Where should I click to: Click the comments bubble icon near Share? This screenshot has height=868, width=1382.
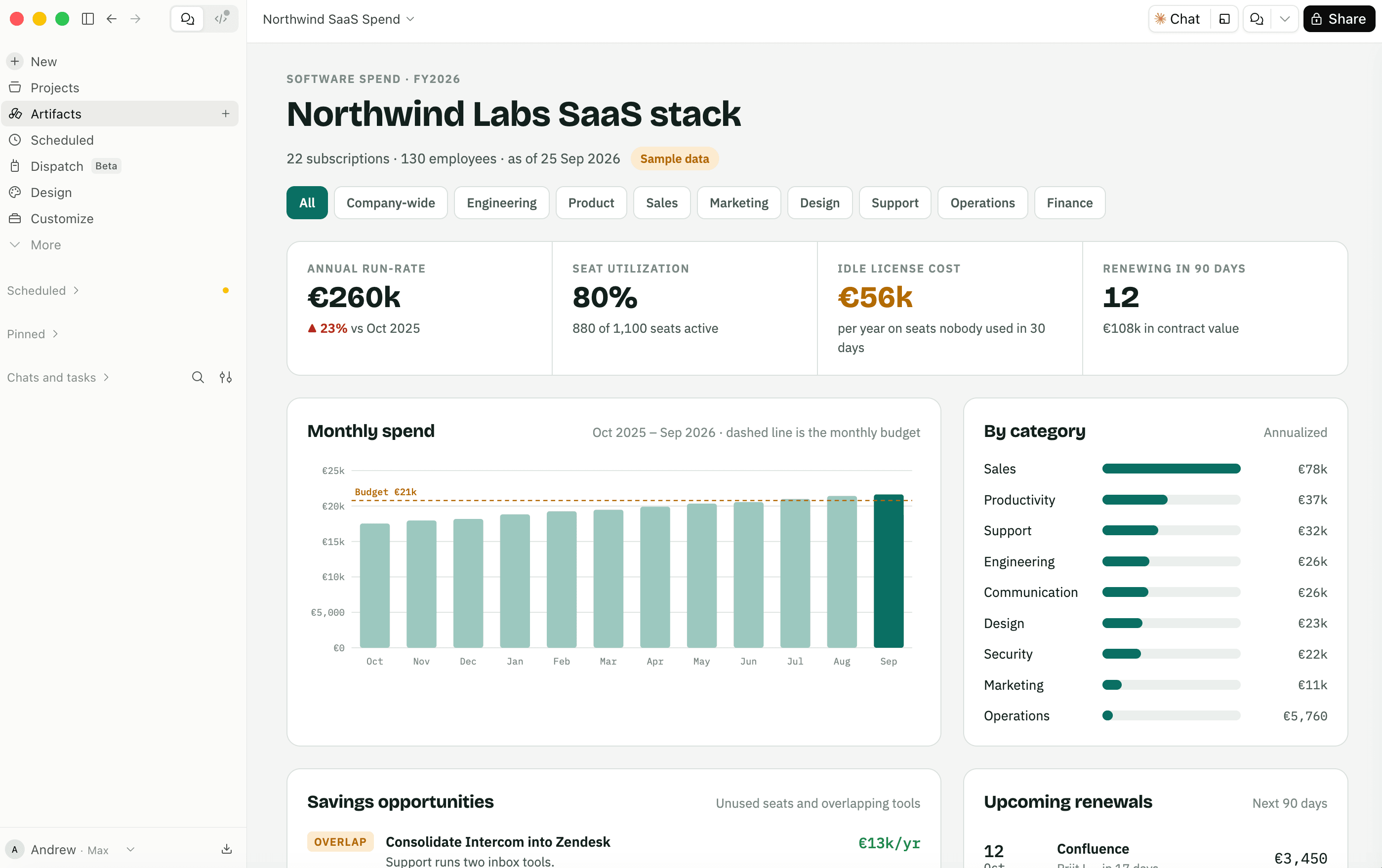pyautogui.click(x=1257, y=19)
